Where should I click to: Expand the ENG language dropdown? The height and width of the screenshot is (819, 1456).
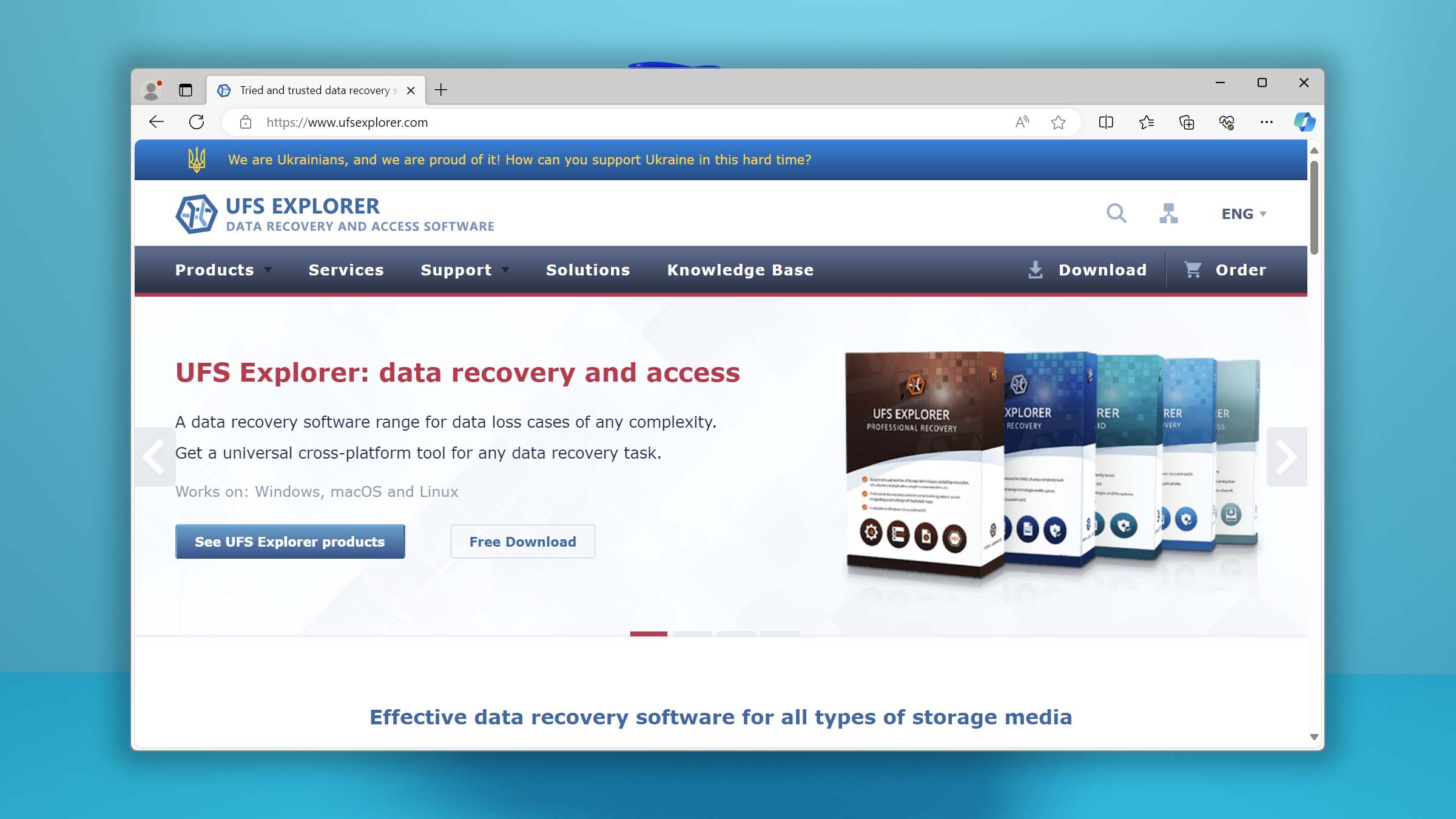point(1244,214)
